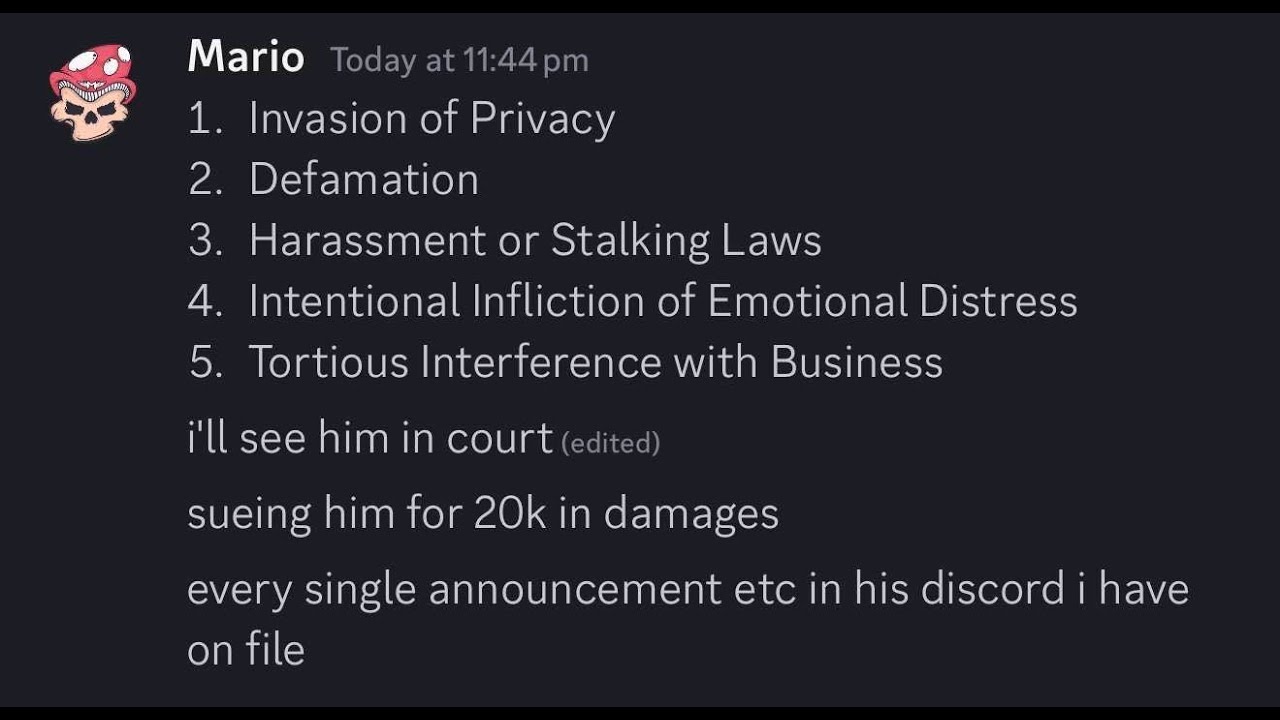The height and width of the screenshot is (720, 1280).
Task: Select "Tortious Interference with Business" item
Action: coord(596,361)
